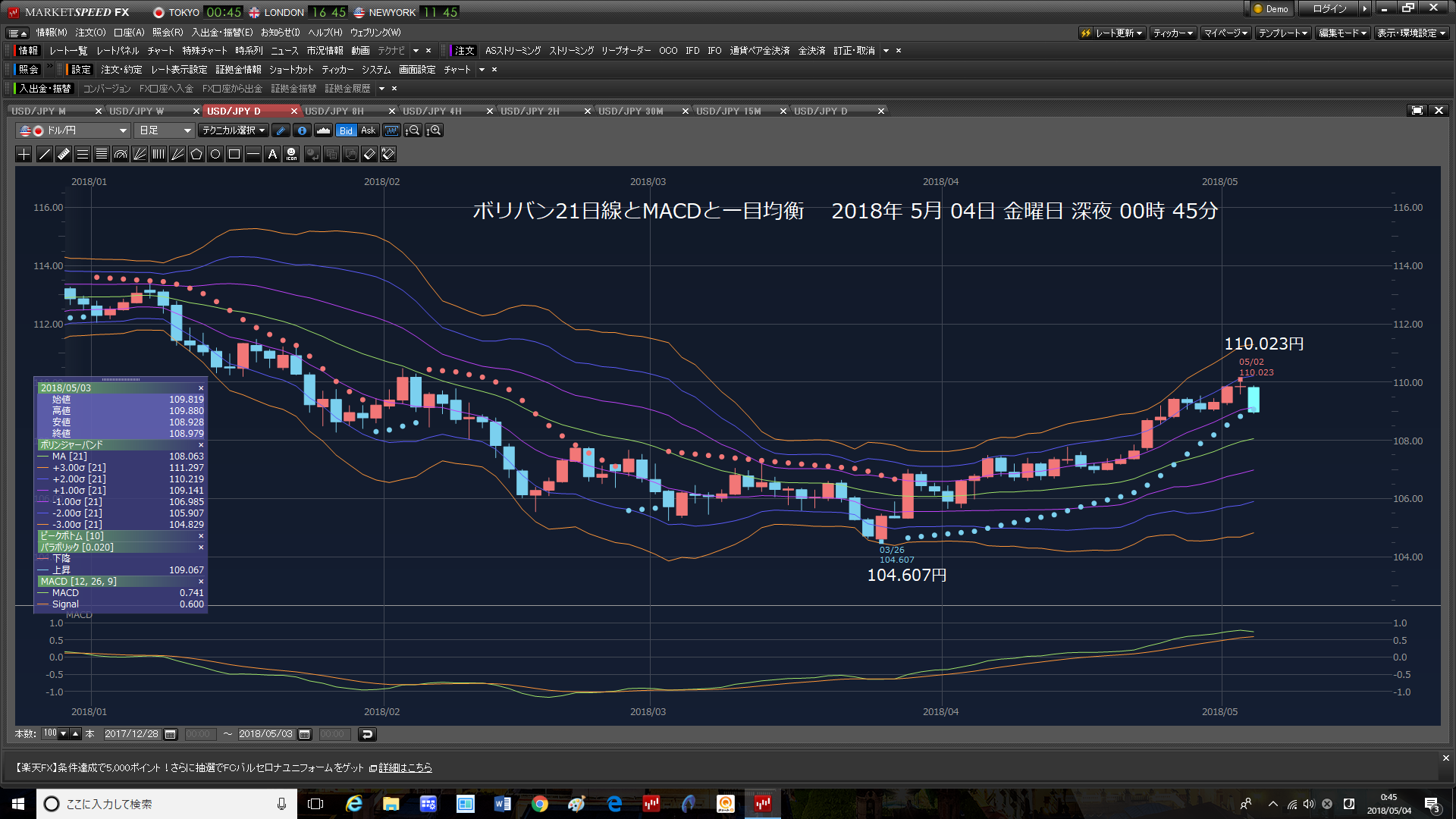Follow the 詳細はこちら link
The width and height of the screenshot is (1456, 819).
click(406, 768)
